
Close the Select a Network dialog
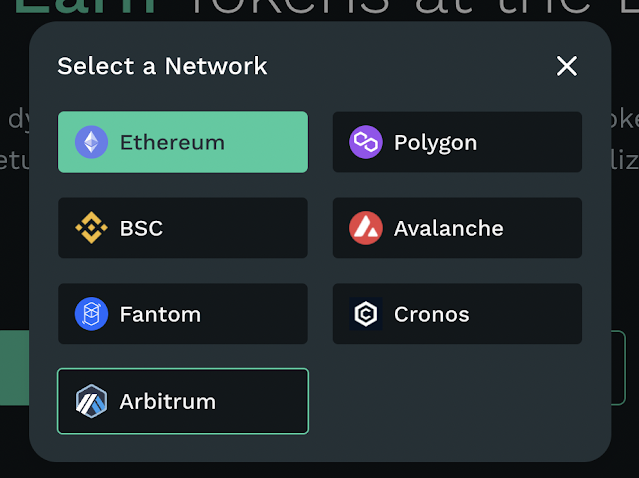tap(567, 66)
